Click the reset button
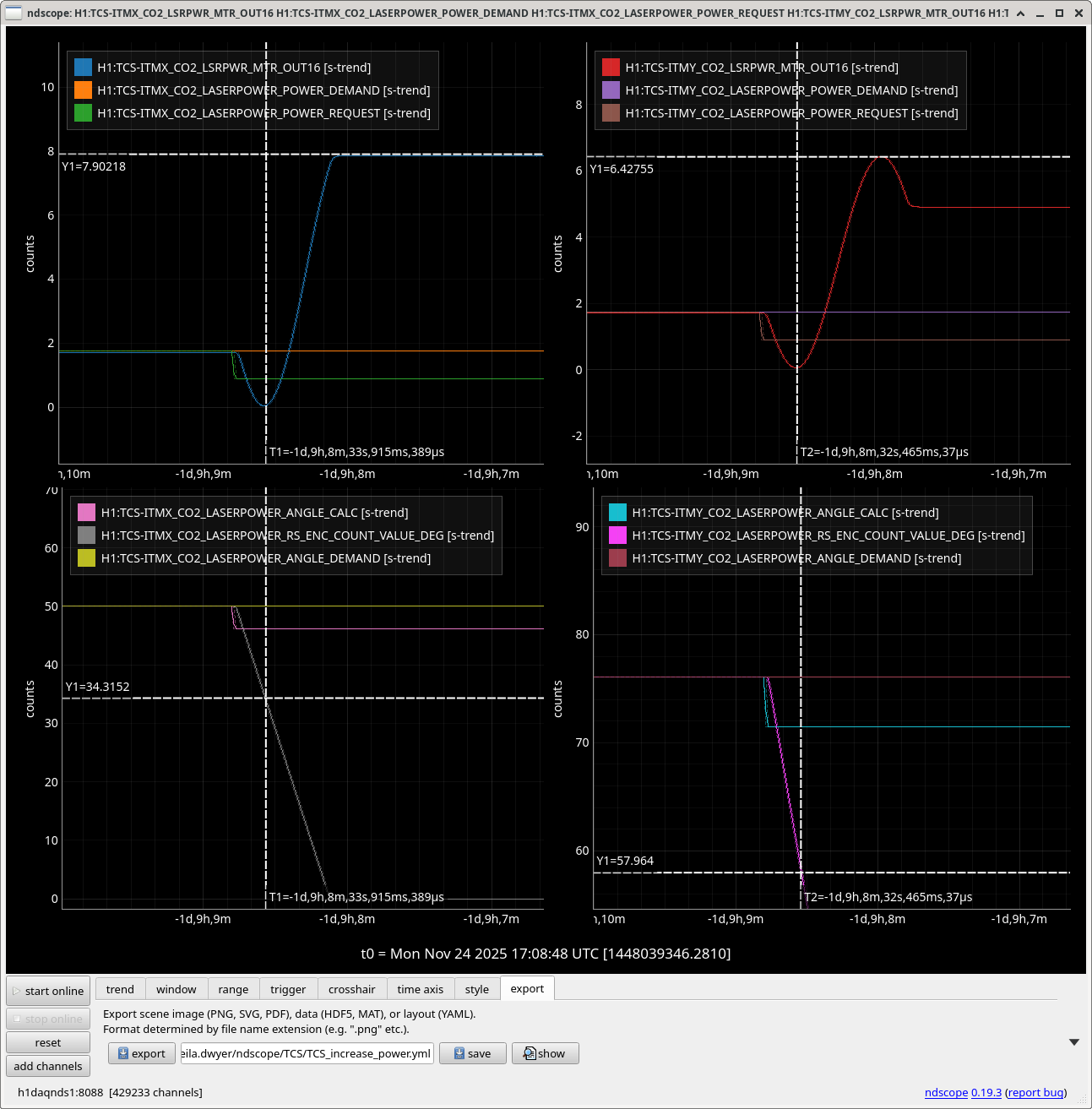The width and height of the screenshot is (1092, 1109). click(x=48, y=1042)
